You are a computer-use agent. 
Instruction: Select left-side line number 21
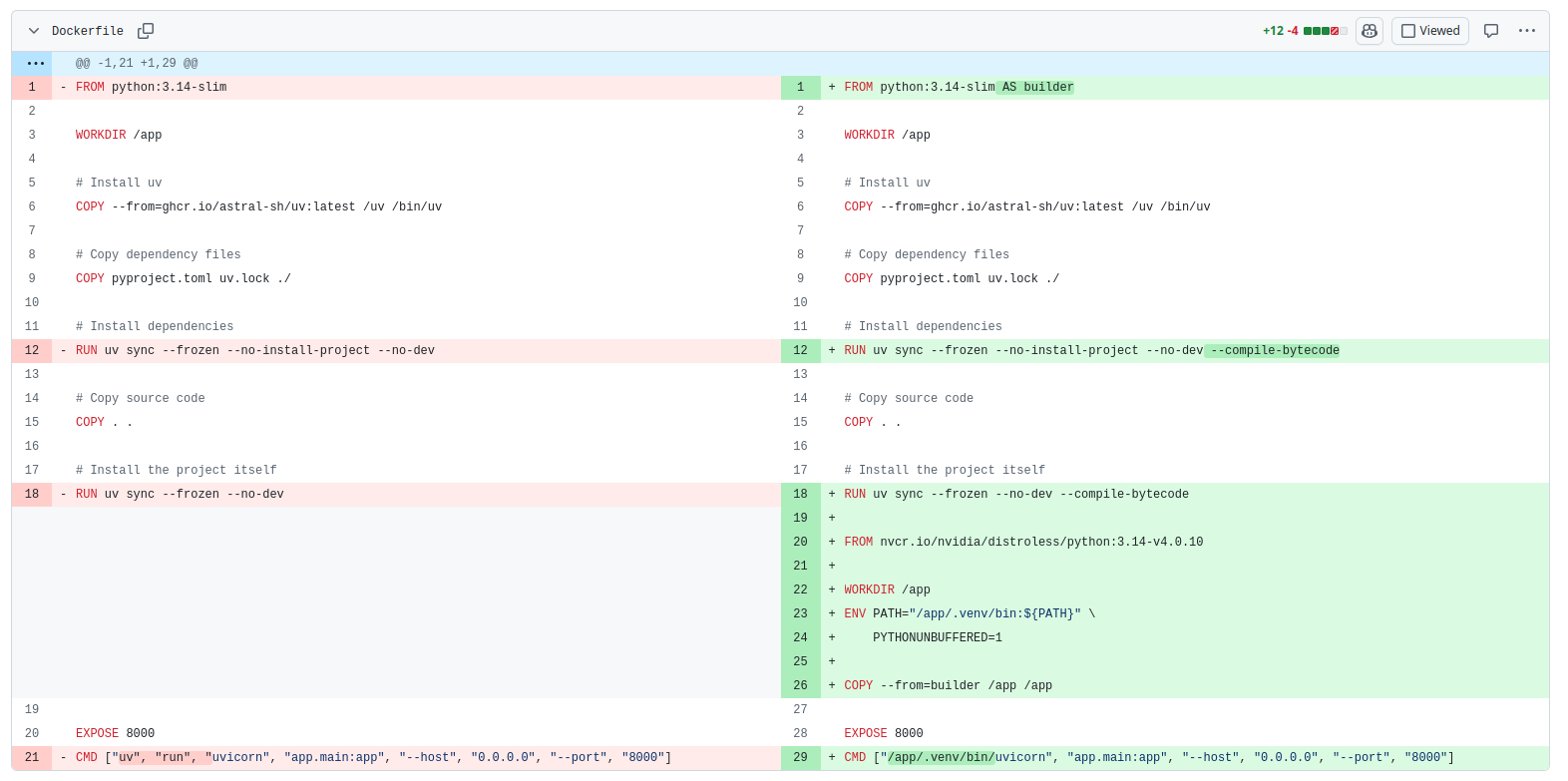point(32,757)
